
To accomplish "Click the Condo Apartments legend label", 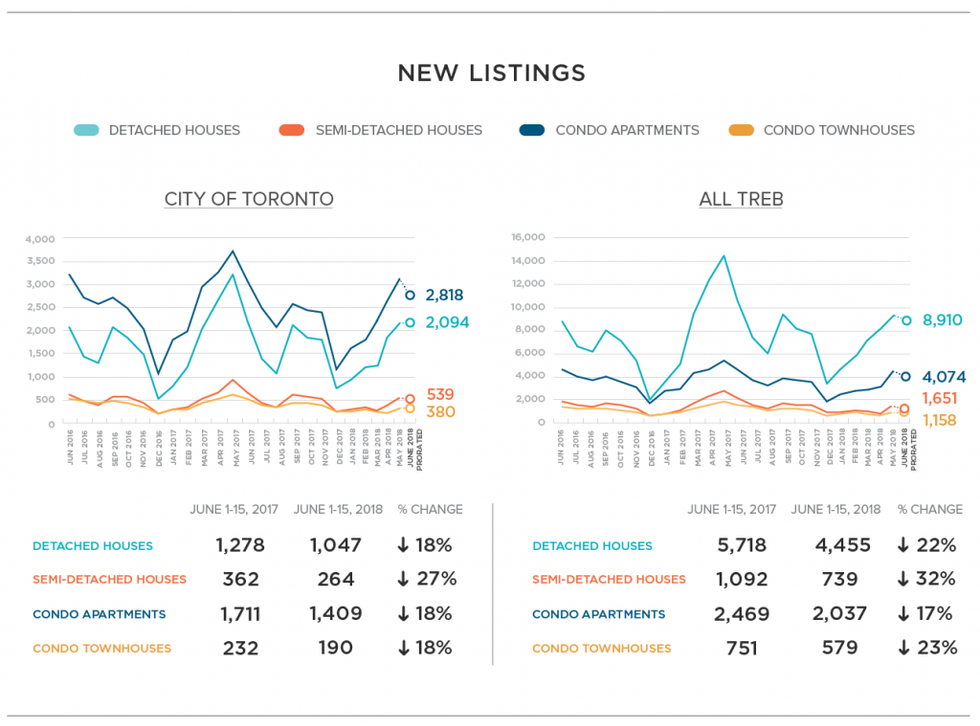I will tap(627, 130).
